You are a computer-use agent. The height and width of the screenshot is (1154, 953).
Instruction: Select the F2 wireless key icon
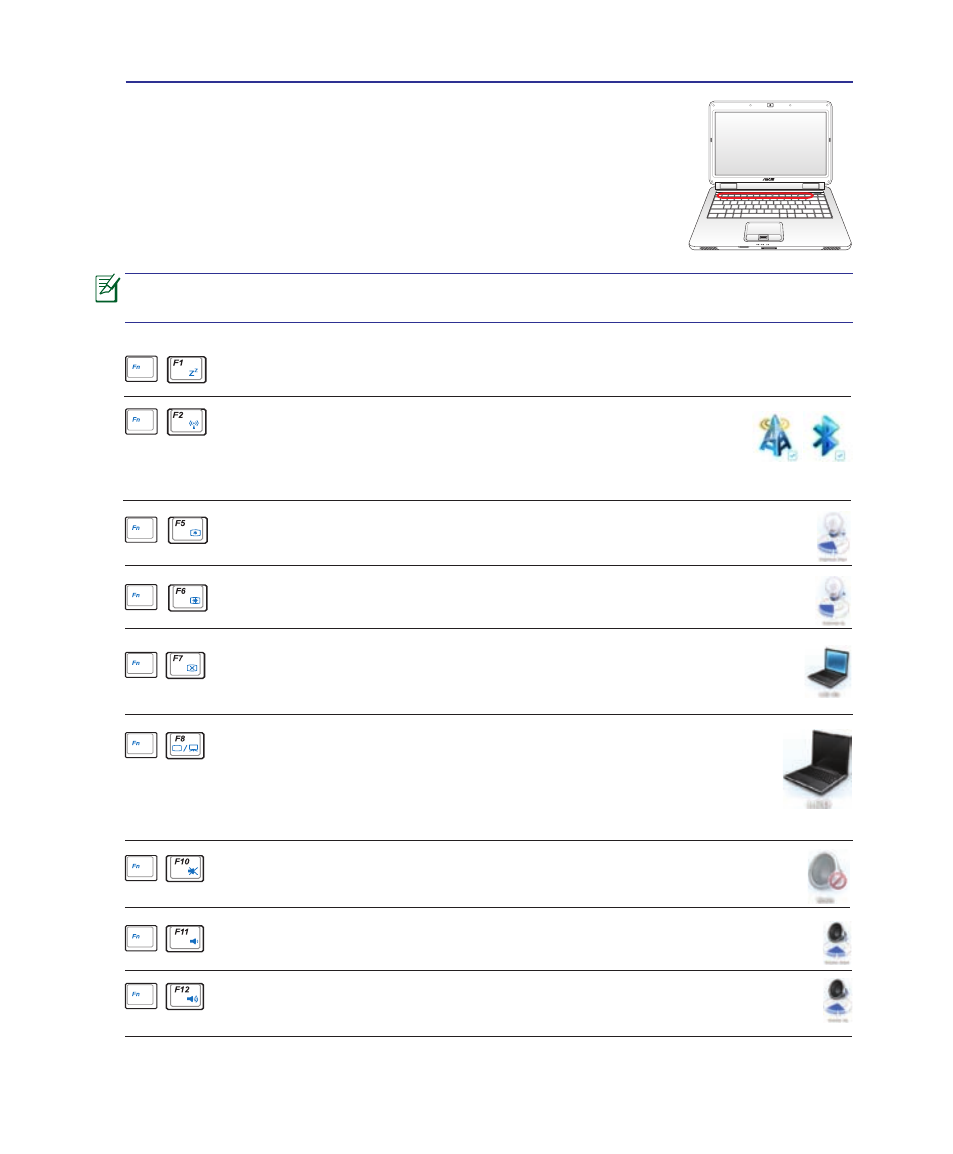coord(186,422)
